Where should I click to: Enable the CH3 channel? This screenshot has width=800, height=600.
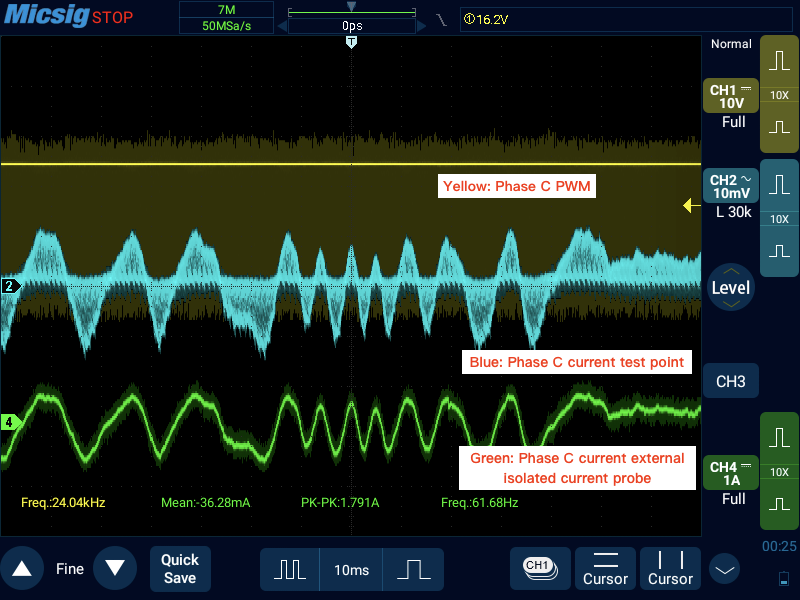tap(730, 381)
